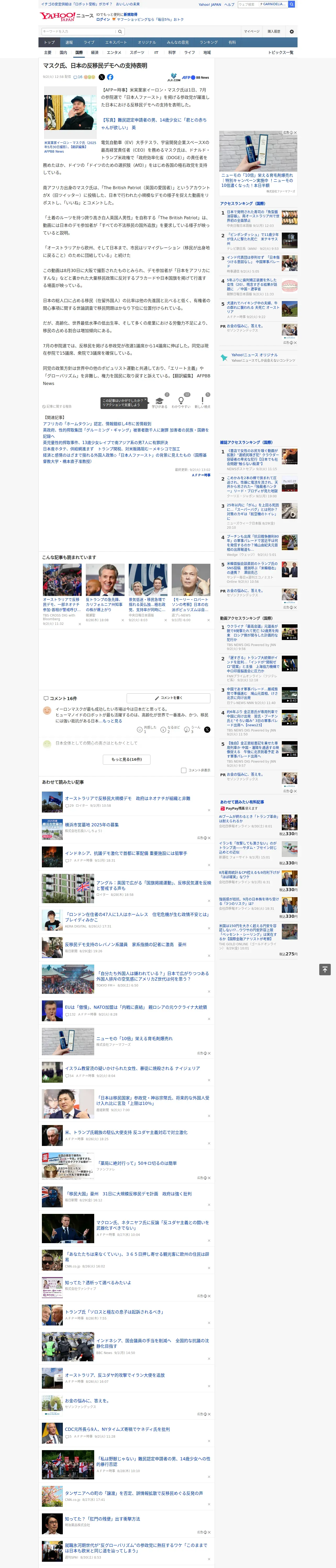Click the keyword search magnifier icon
Image resolution: width=336 pixels, height=1568 pixels.
[120, 32]
